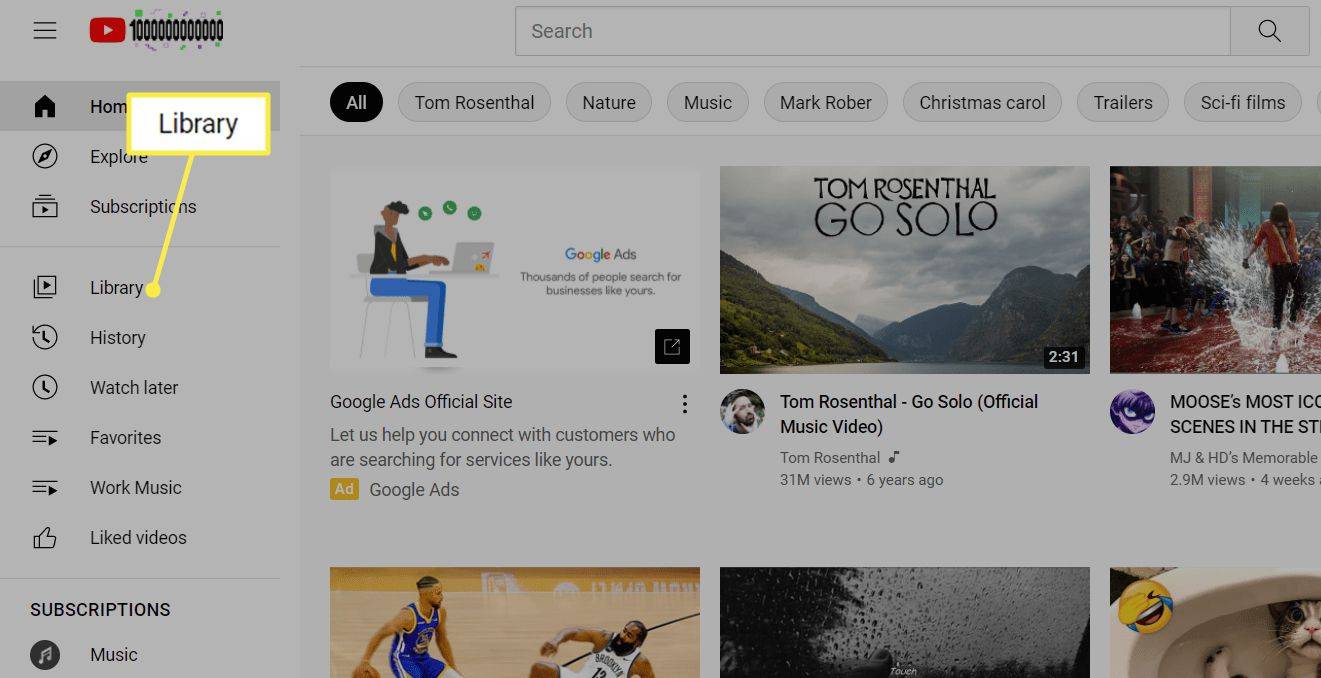The height and width of the screenshot is (678, 1321).
Task: Select the Nature filter chip
Action: (x=609, y=102)
